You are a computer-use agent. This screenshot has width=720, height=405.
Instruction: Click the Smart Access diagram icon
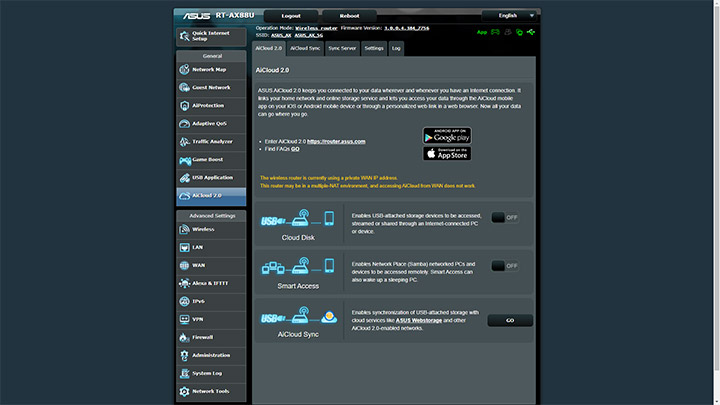pyautogui.click(x=298, y=266)
